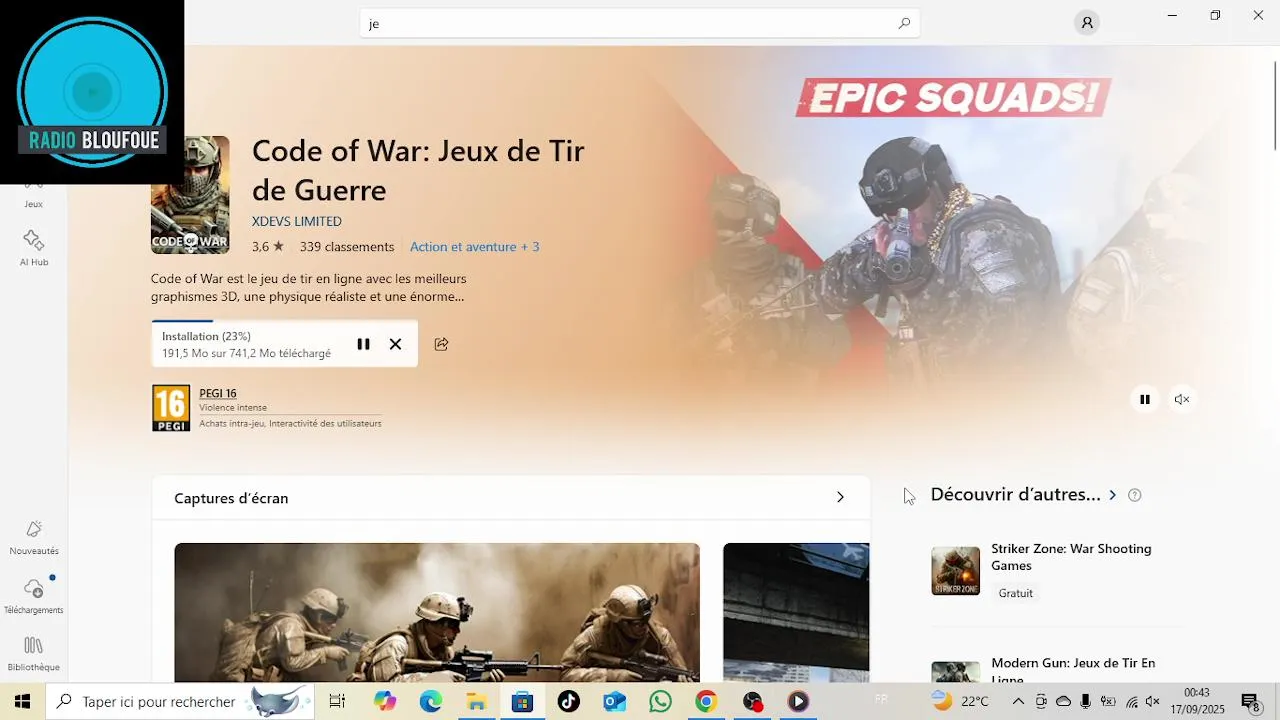Click the microphone tray icon
Image resolution: width=1280 pixels, height=720 pixels.
1085,701
